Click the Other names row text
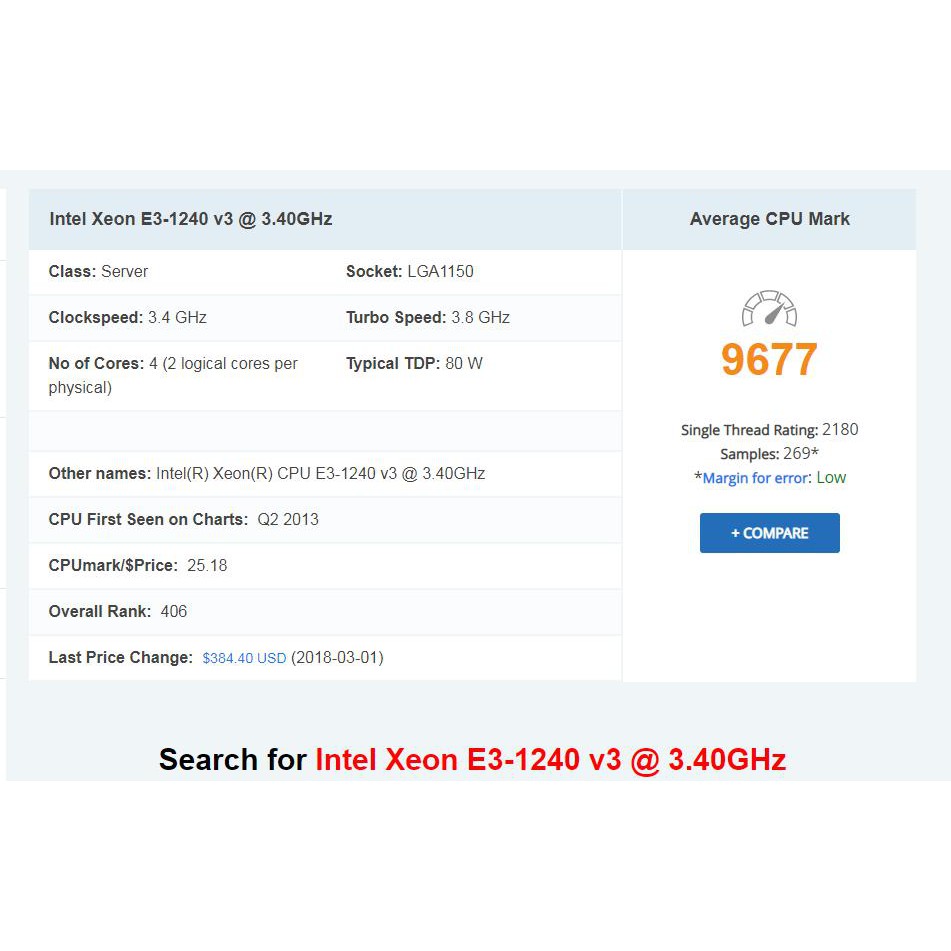The height and width of the screenshot is (951, 951). point(266,473)
